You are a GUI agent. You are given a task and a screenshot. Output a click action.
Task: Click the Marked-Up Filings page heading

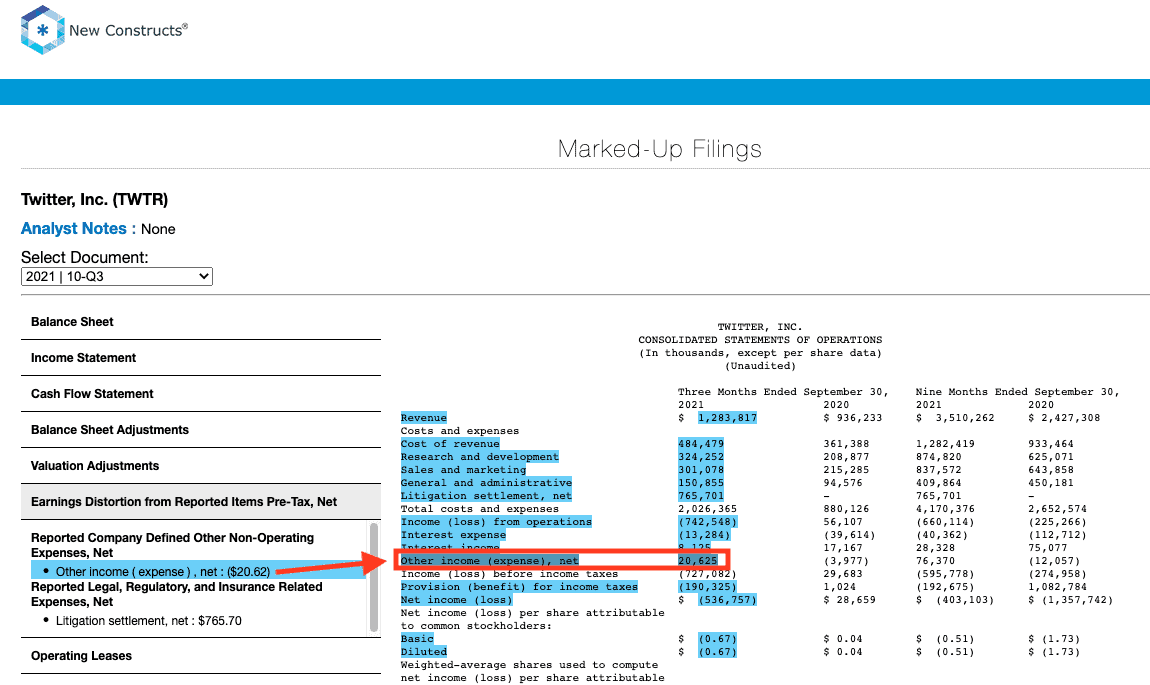(659, 150)
